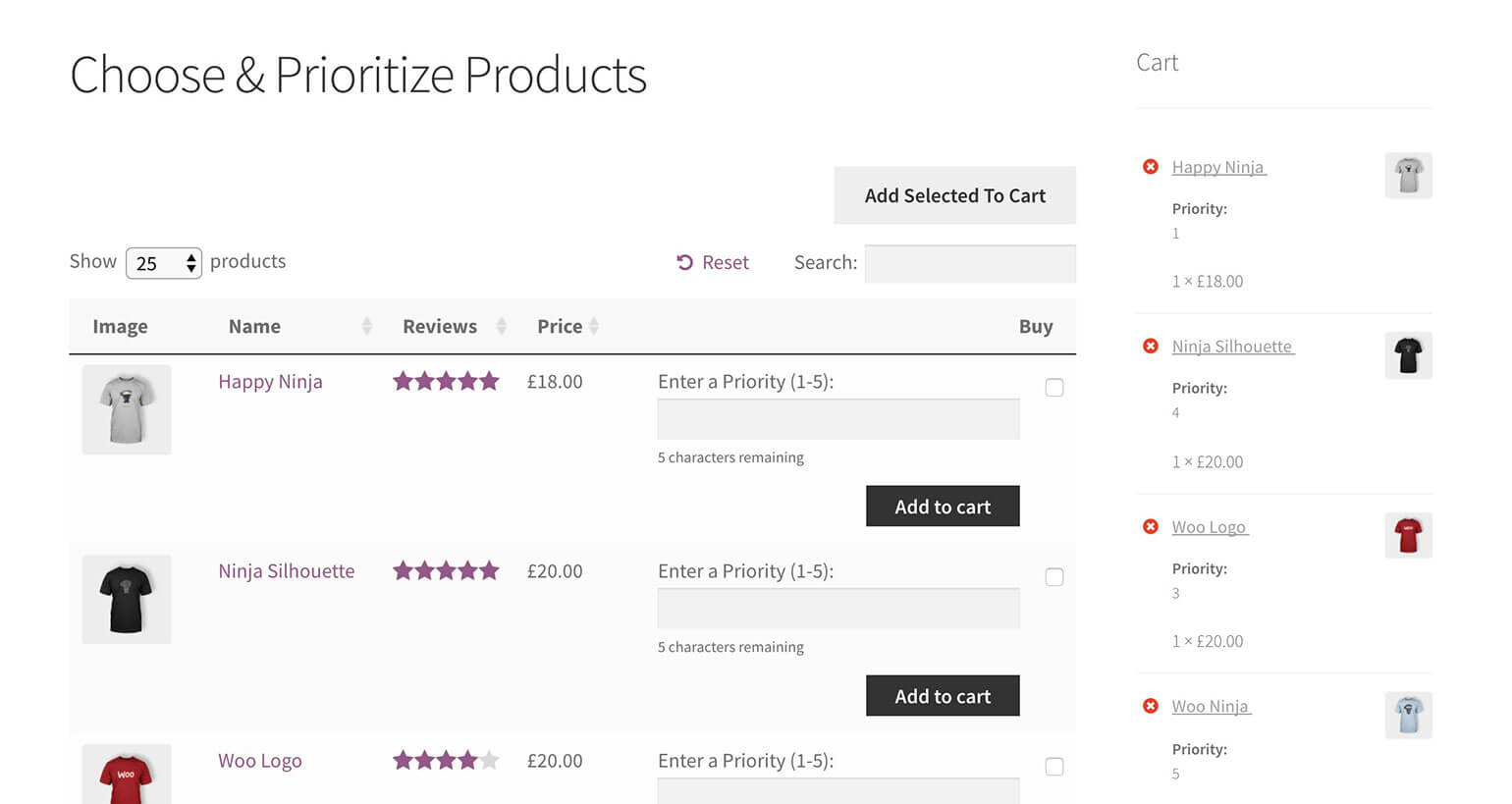Check the Woo Logo buy checkbox
This screenshot has width=1512, height=804.
[1054, 767]
